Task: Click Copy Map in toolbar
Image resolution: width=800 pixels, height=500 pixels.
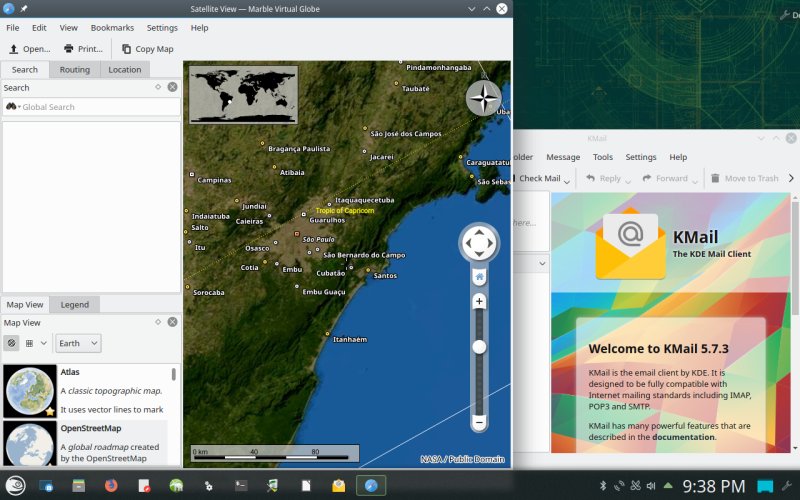Action: click(x=148, y=49)
